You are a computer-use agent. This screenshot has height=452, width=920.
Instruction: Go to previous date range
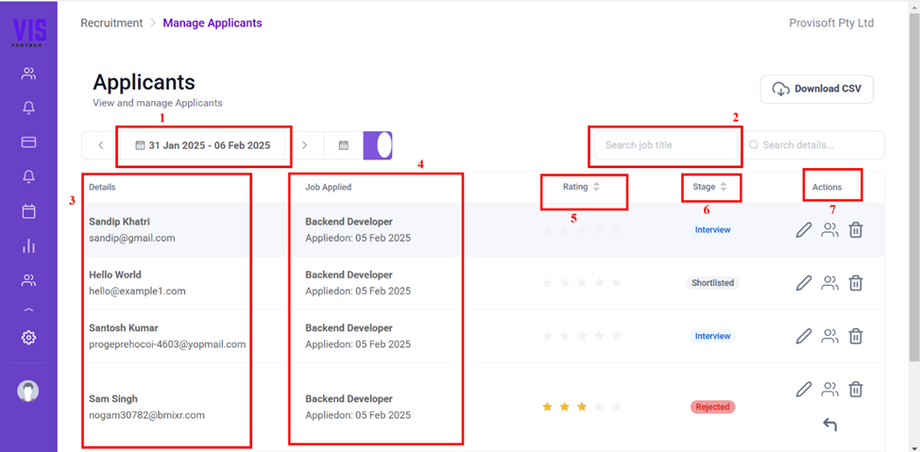[x=101, y=146]
